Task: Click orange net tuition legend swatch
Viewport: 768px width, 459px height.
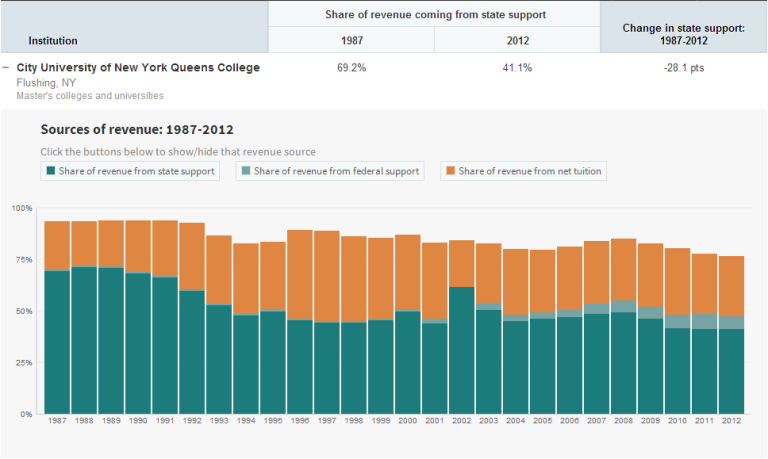Action: coord(450,172)
